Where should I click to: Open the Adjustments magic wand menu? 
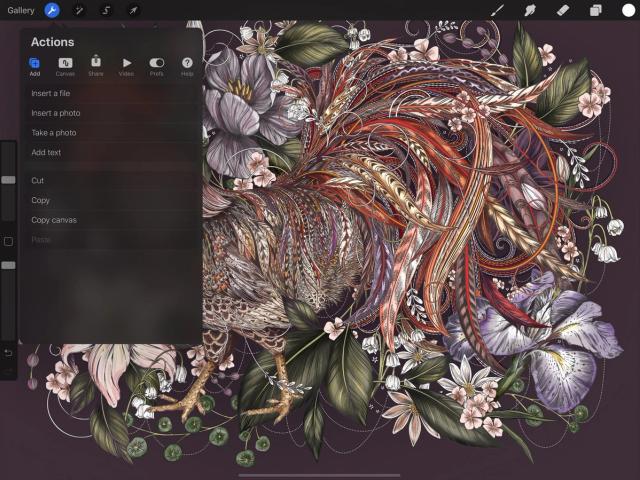coord(79,10)
